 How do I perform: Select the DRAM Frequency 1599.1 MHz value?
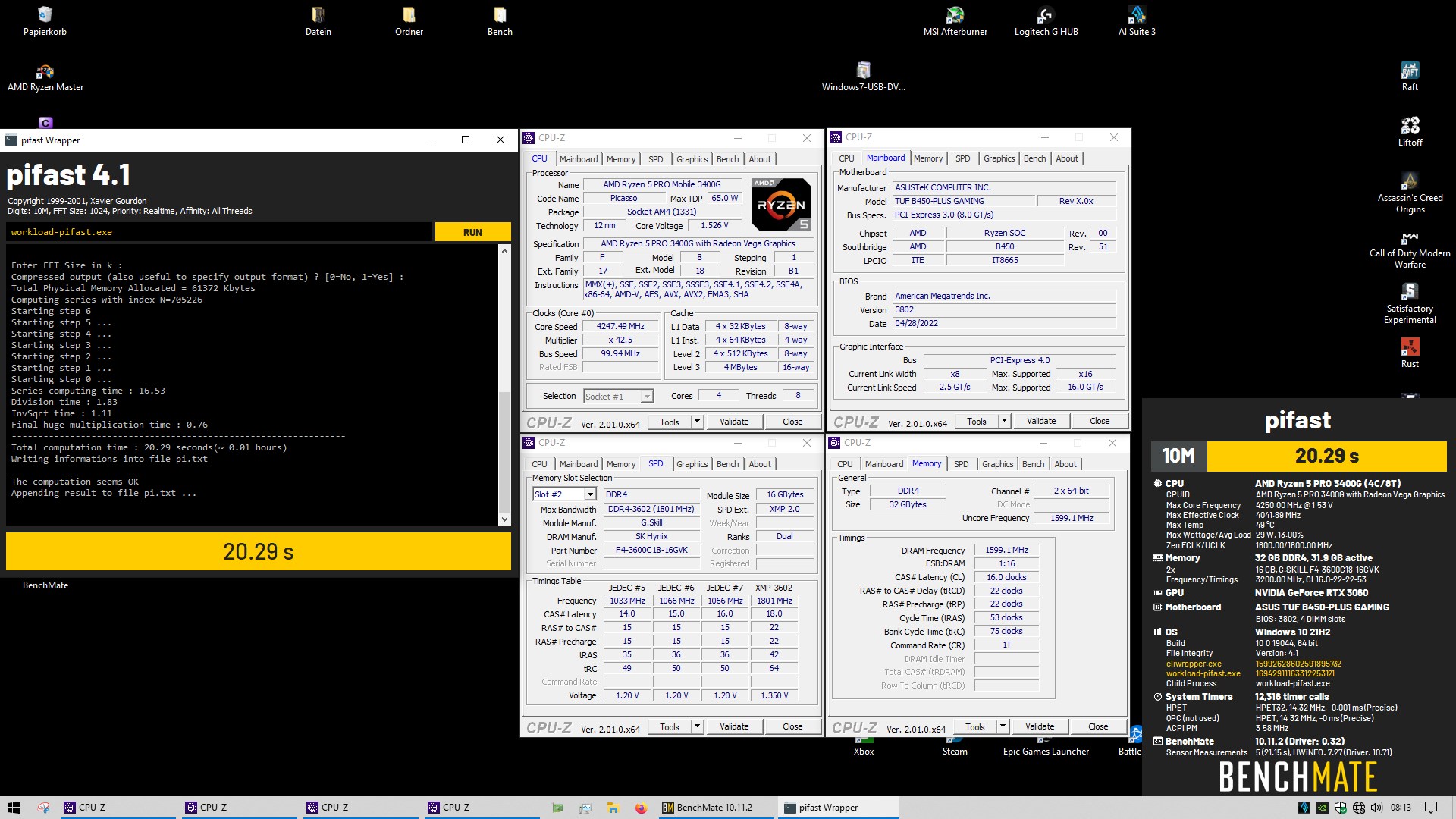(1006, 551)
